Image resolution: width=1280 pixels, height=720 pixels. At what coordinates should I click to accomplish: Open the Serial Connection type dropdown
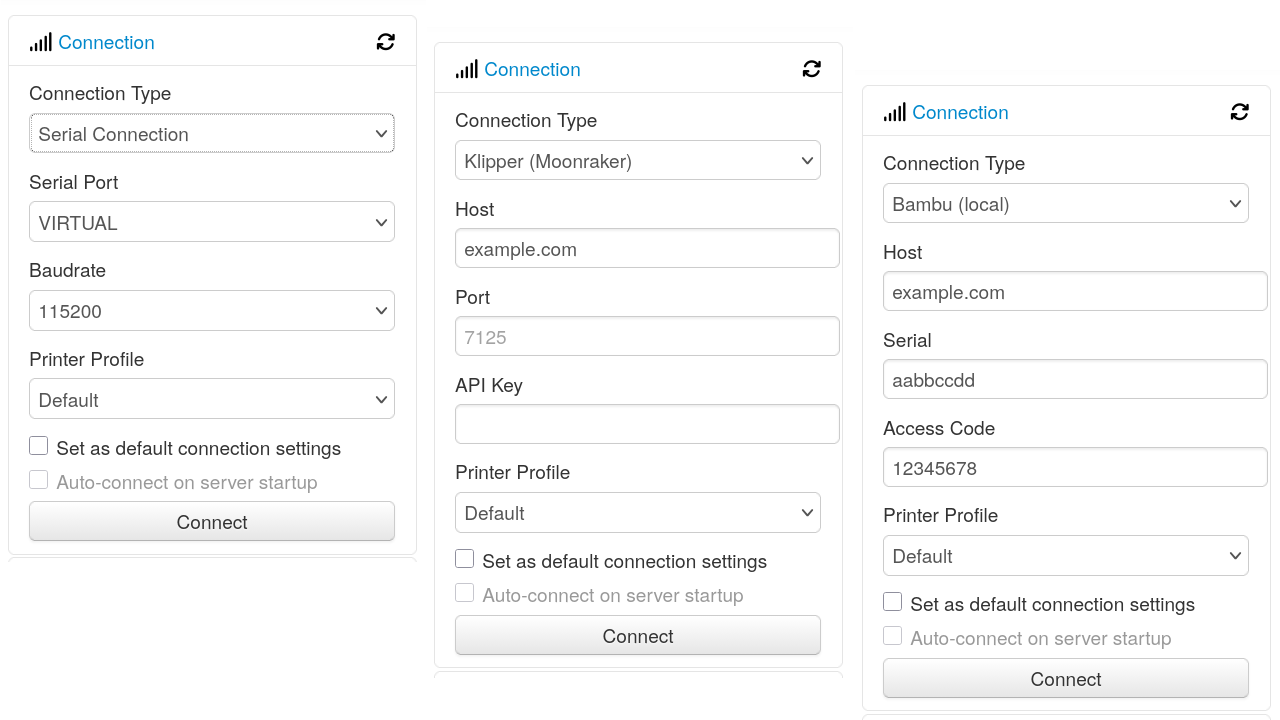(212, 134)
